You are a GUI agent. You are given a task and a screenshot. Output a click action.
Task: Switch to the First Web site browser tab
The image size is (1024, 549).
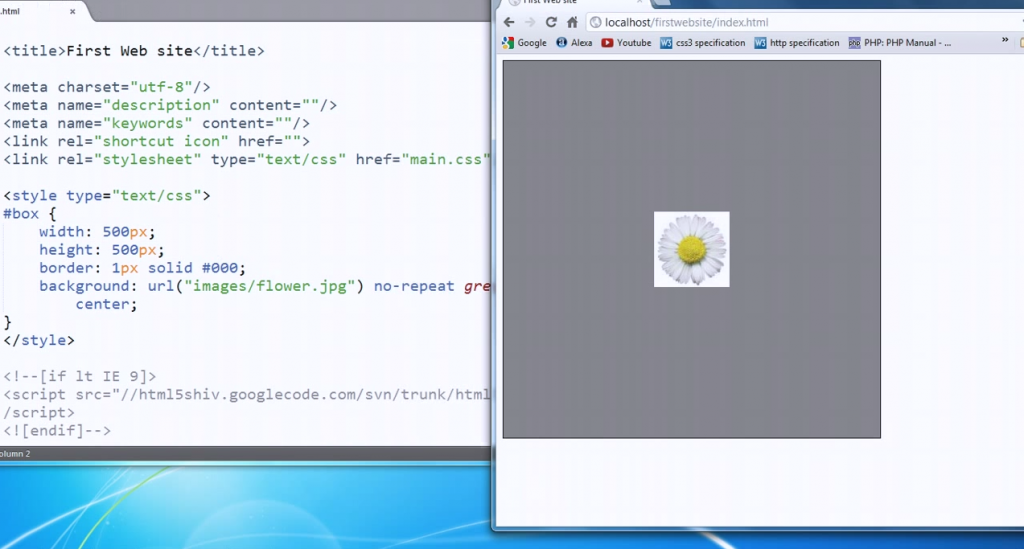550,3
